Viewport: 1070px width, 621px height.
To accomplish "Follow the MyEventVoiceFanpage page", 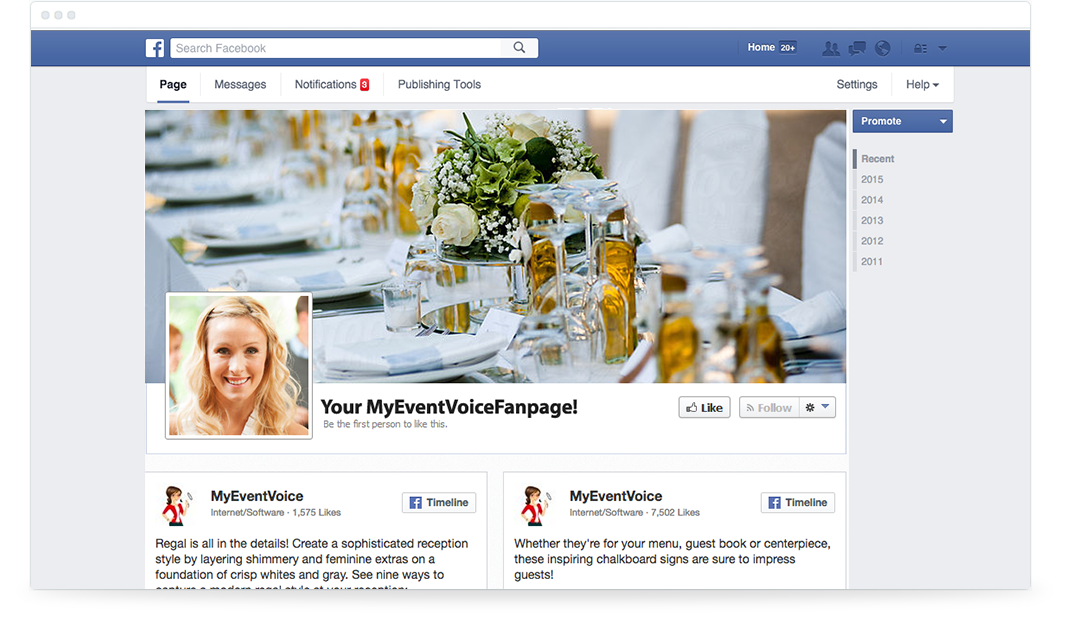I will click(x=769, y=407).
